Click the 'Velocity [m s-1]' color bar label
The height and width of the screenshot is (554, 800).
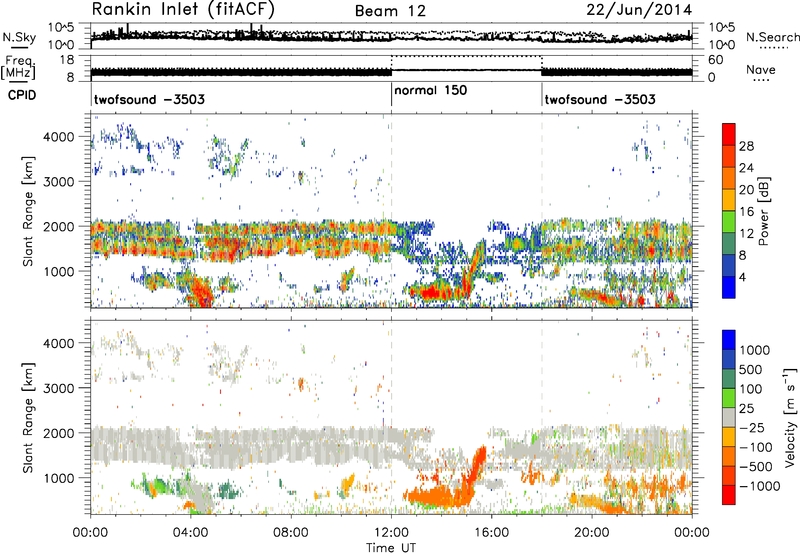[x=790, y=417]
